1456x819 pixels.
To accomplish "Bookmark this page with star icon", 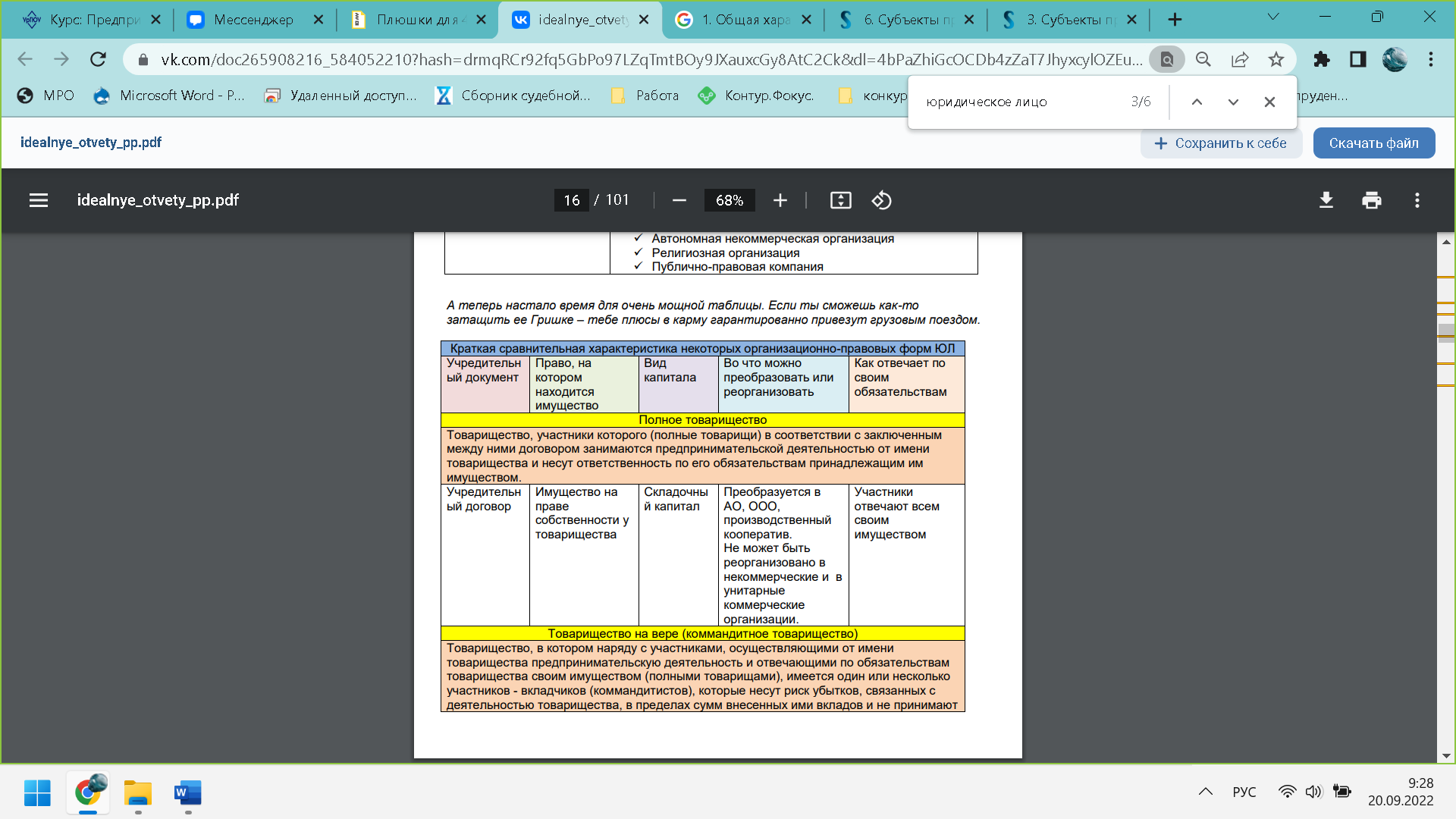I will (1276, 59).
